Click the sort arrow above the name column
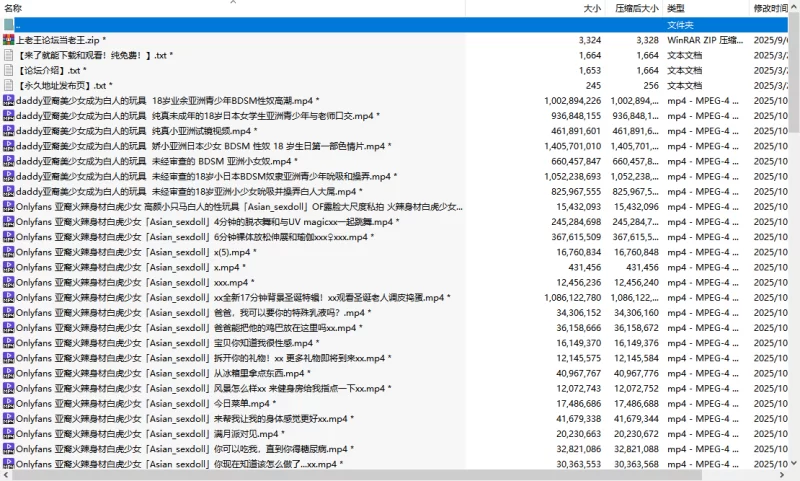 (x=232, y=2)
